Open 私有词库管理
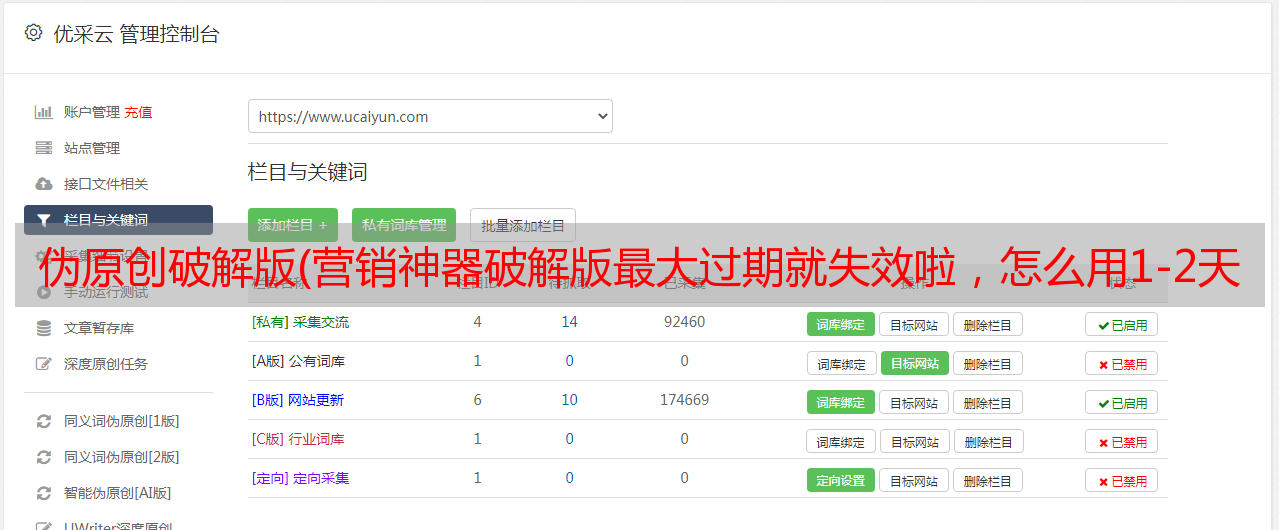 pyautogui.click(x=404, y=225)
